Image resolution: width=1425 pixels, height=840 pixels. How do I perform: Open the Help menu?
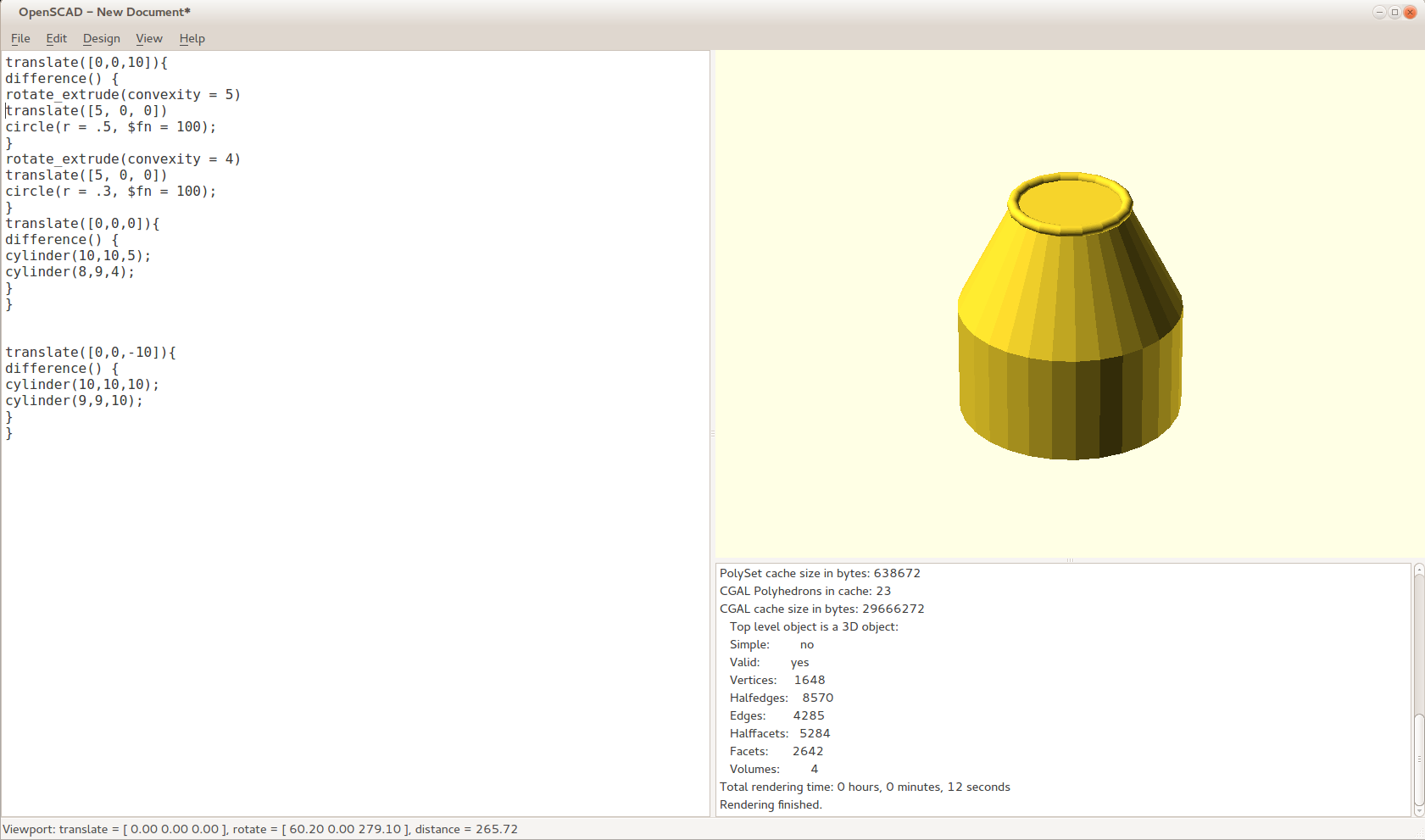pyautogui.click(x=192, y=38)
